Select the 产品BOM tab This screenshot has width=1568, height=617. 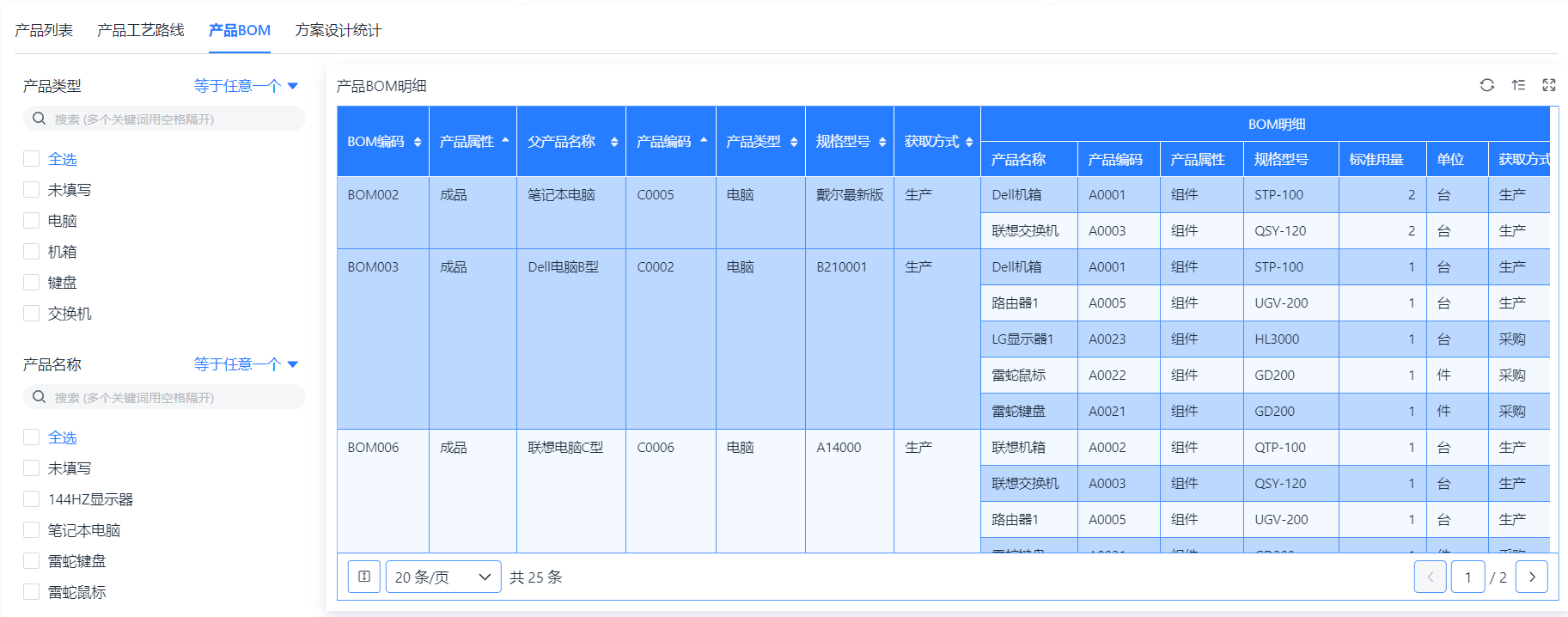point(240,30)
